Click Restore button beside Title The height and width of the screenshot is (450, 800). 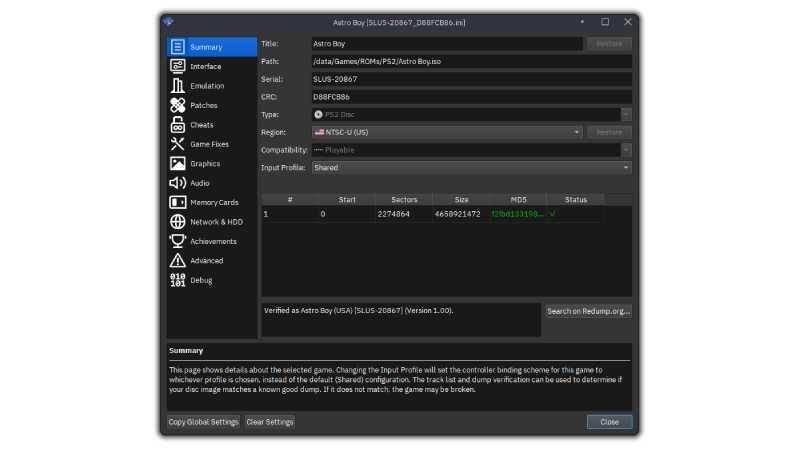click(x=609, y=44)
